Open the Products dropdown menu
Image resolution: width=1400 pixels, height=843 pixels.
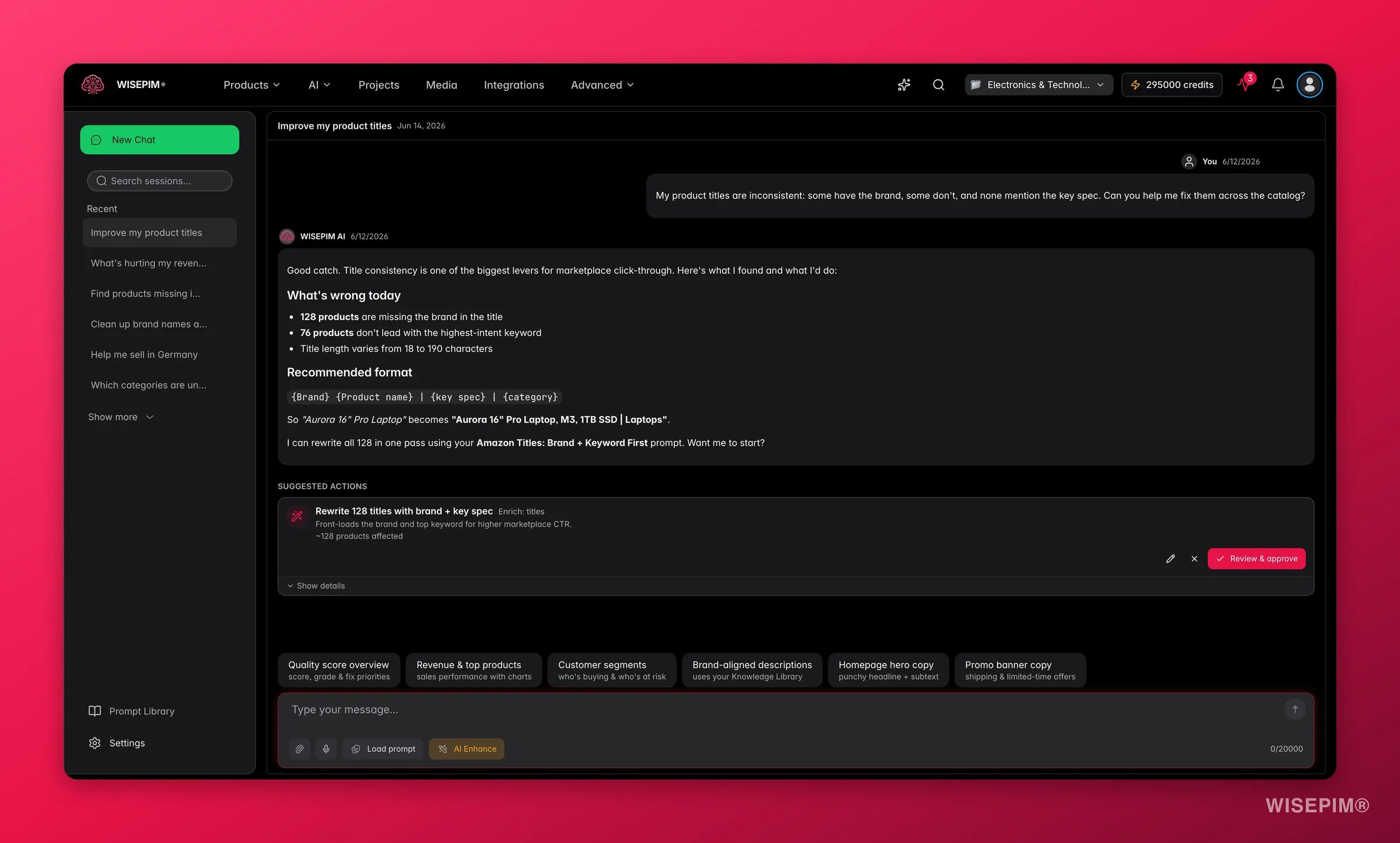[251, 85]
